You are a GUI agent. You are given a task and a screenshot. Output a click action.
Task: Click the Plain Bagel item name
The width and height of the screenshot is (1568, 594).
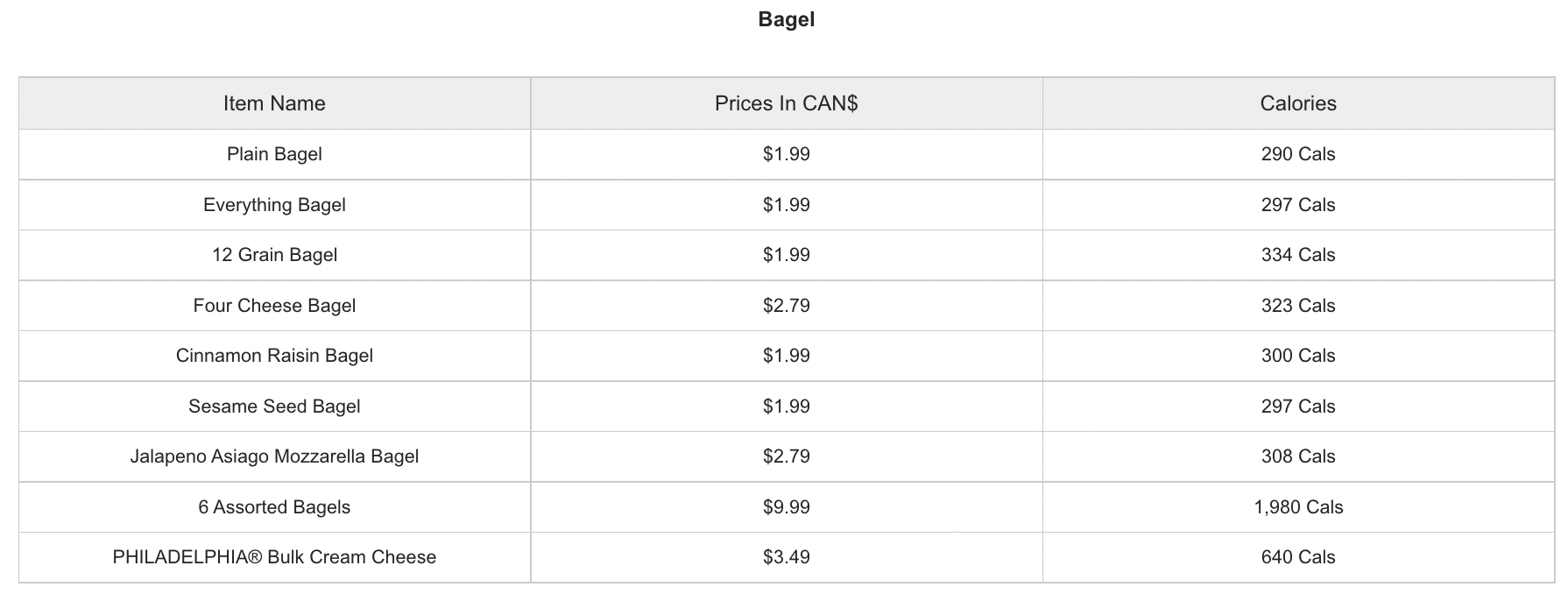(274, 154)
